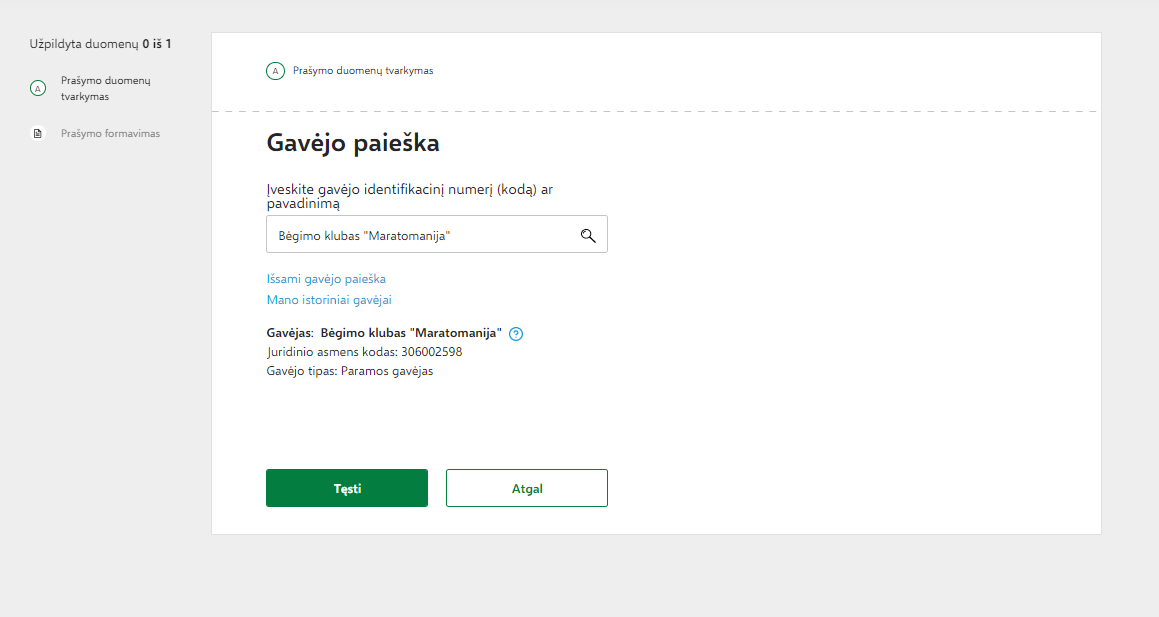Continue with the Tęsti button
1159x617 pixels.
[x=347, y=488]
